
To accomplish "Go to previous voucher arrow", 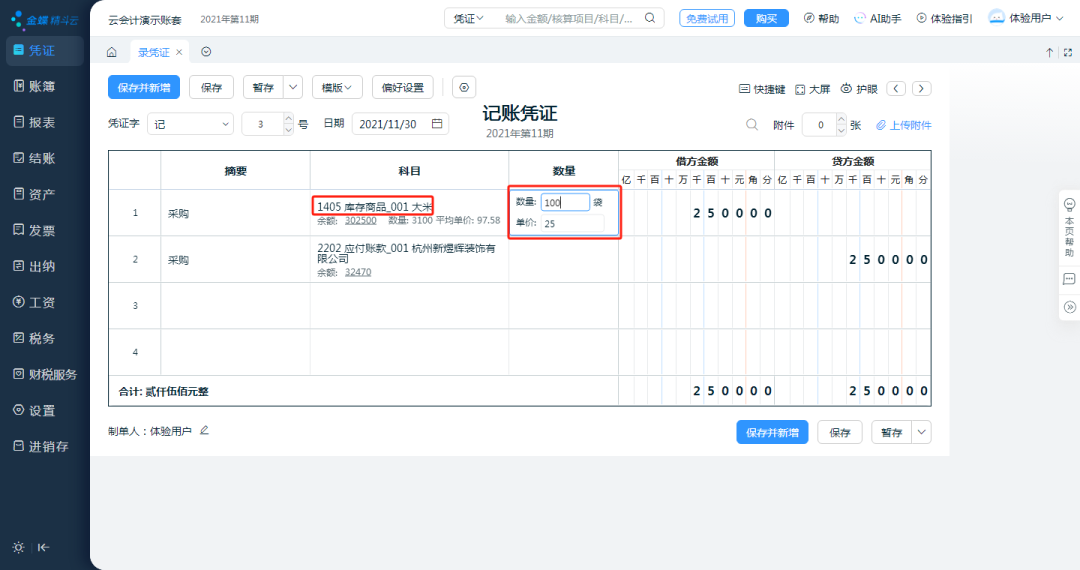I will point(895,89).
